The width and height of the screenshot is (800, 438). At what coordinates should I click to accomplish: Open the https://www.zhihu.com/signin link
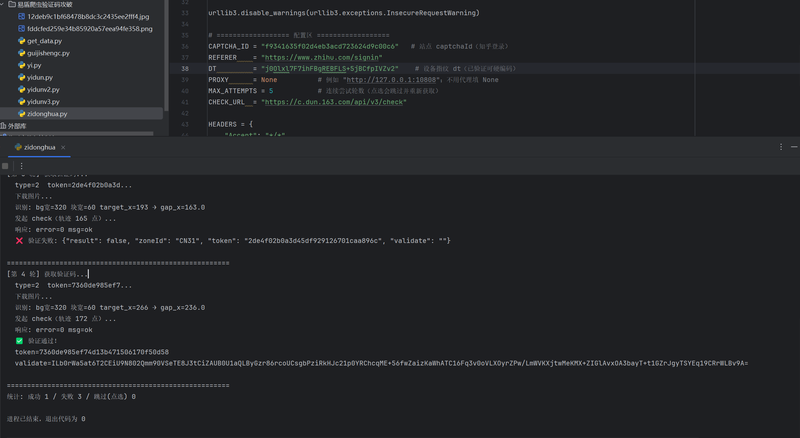321,58
